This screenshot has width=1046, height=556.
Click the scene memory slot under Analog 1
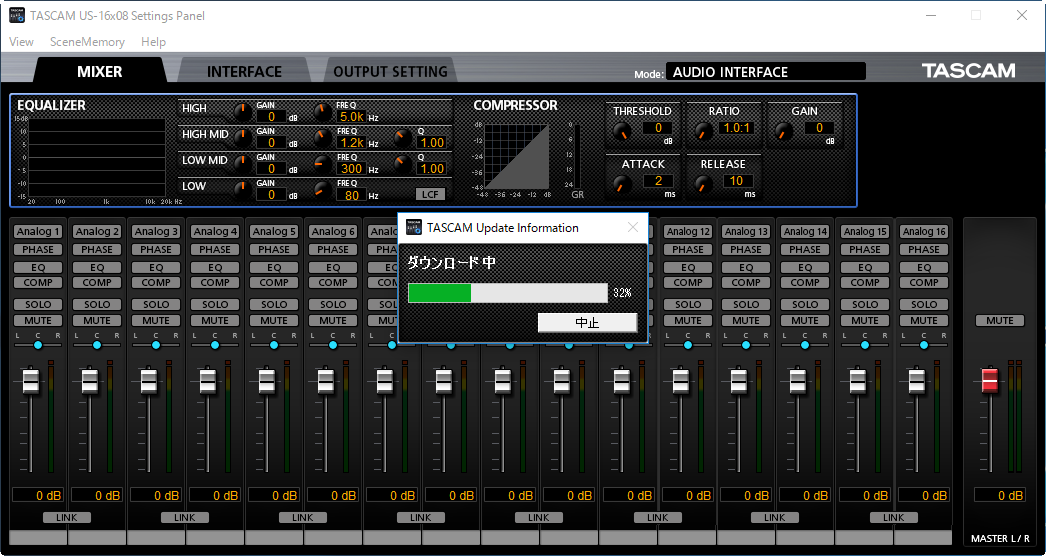click(x=38, y=537)
